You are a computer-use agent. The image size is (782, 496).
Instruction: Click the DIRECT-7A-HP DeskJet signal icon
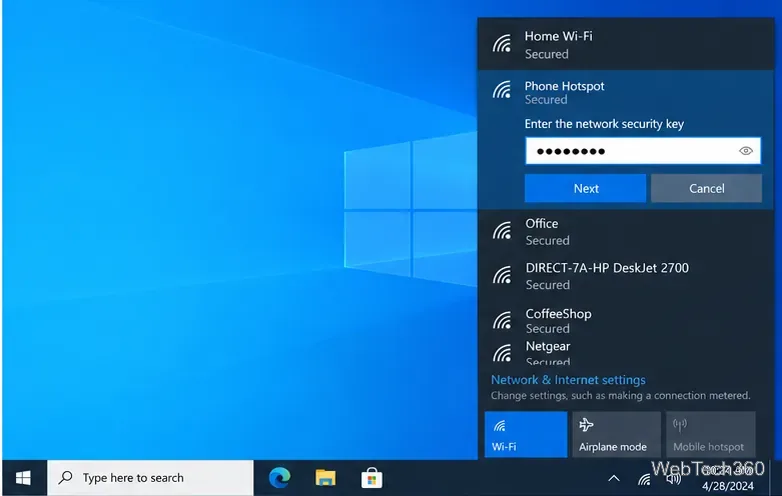tap(502, 275)
